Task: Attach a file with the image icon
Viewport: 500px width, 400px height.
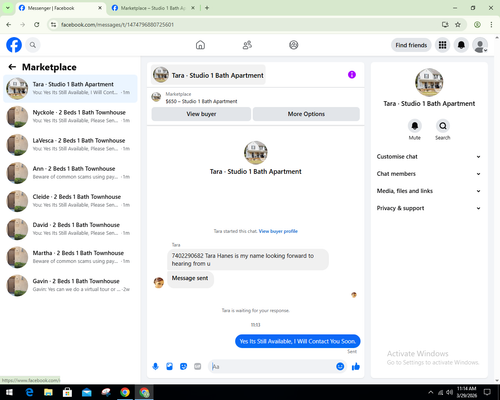Action: [x=169, y=367]
